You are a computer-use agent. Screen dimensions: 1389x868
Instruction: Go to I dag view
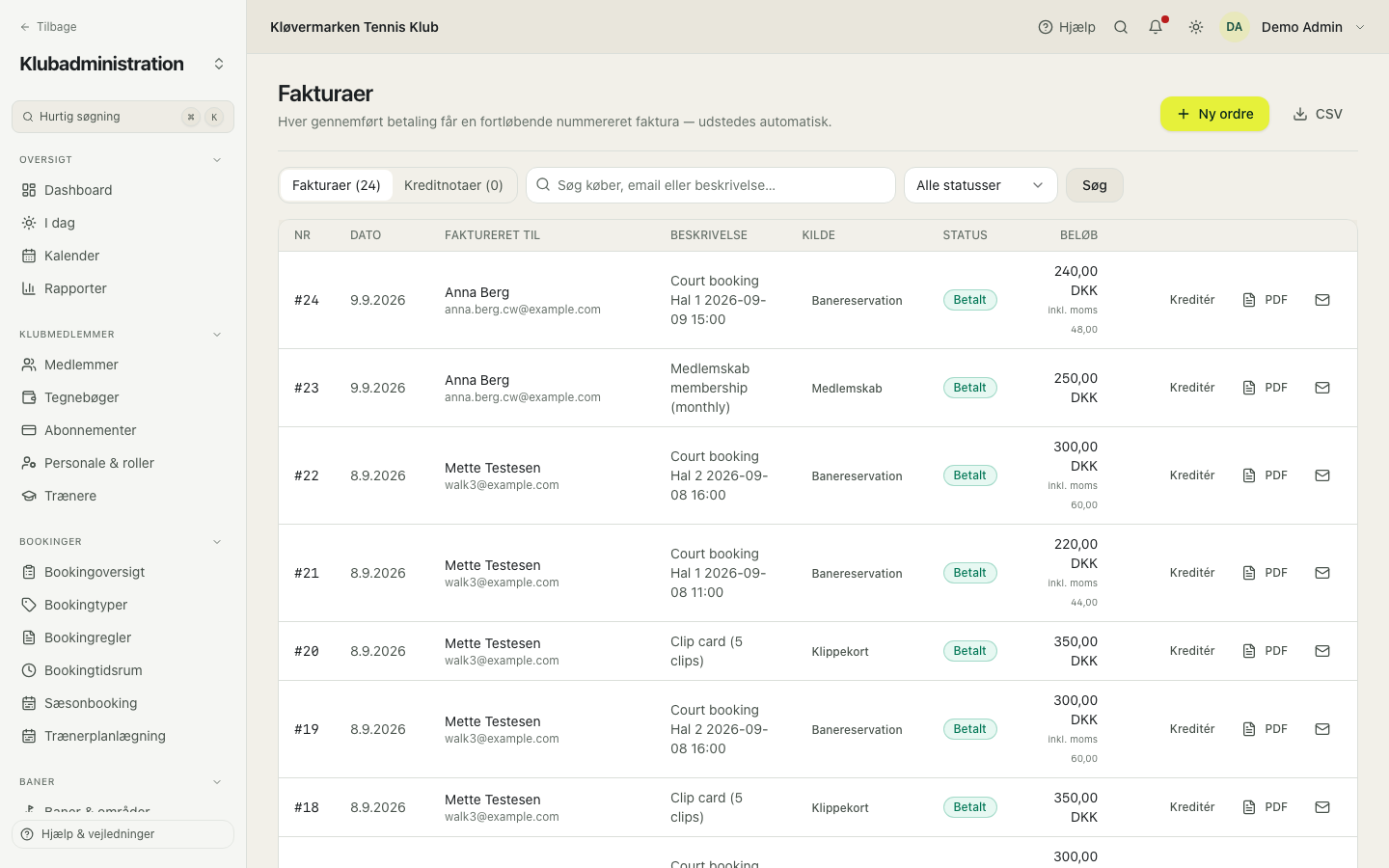click(123, 223)
